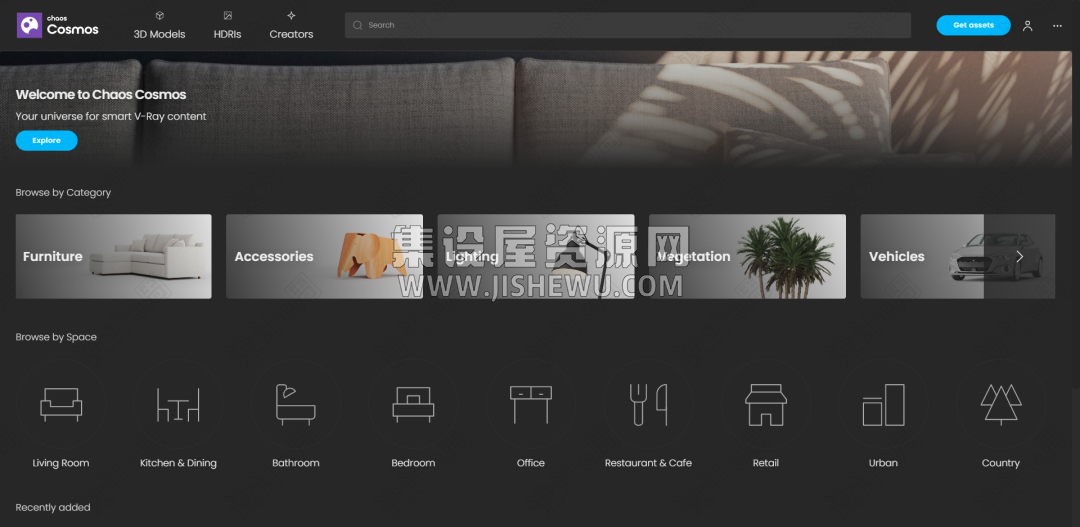Select the Kitchen & Dining table icon
This screenshot has height=527, width=1080.
tap(178, 404)
